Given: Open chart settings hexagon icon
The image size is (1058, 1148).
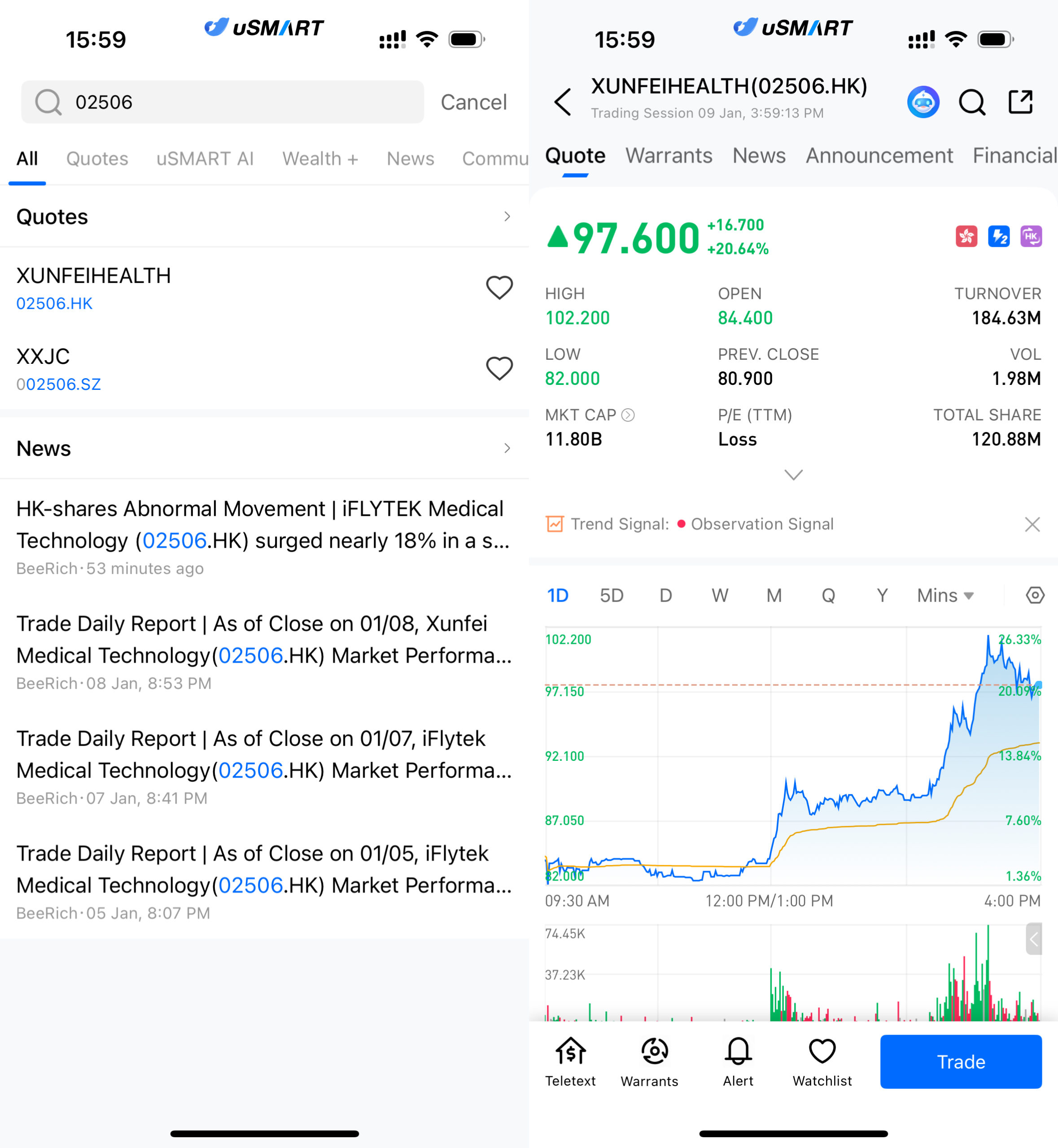Looking at the screenshot, I should pos(1035,595).
